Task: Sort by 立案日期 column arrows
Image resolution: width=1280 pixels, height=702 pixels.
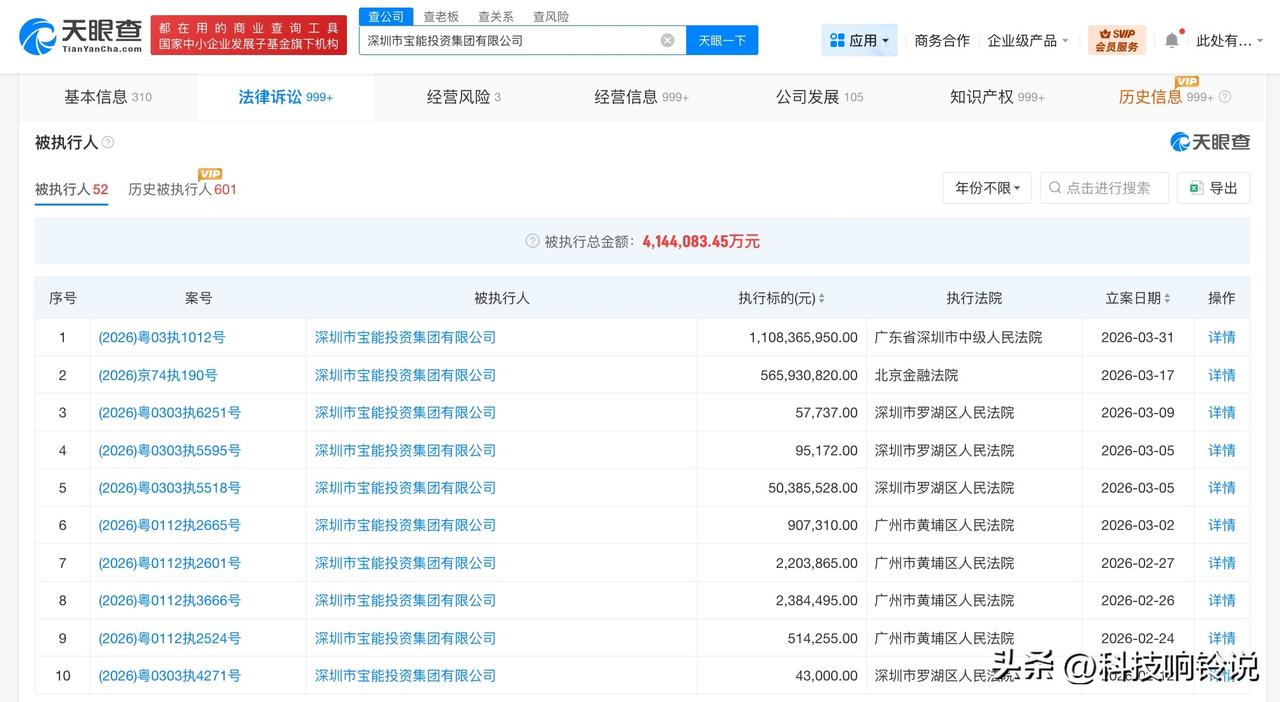Action: pyautogui.click(x=1167, y=299)
